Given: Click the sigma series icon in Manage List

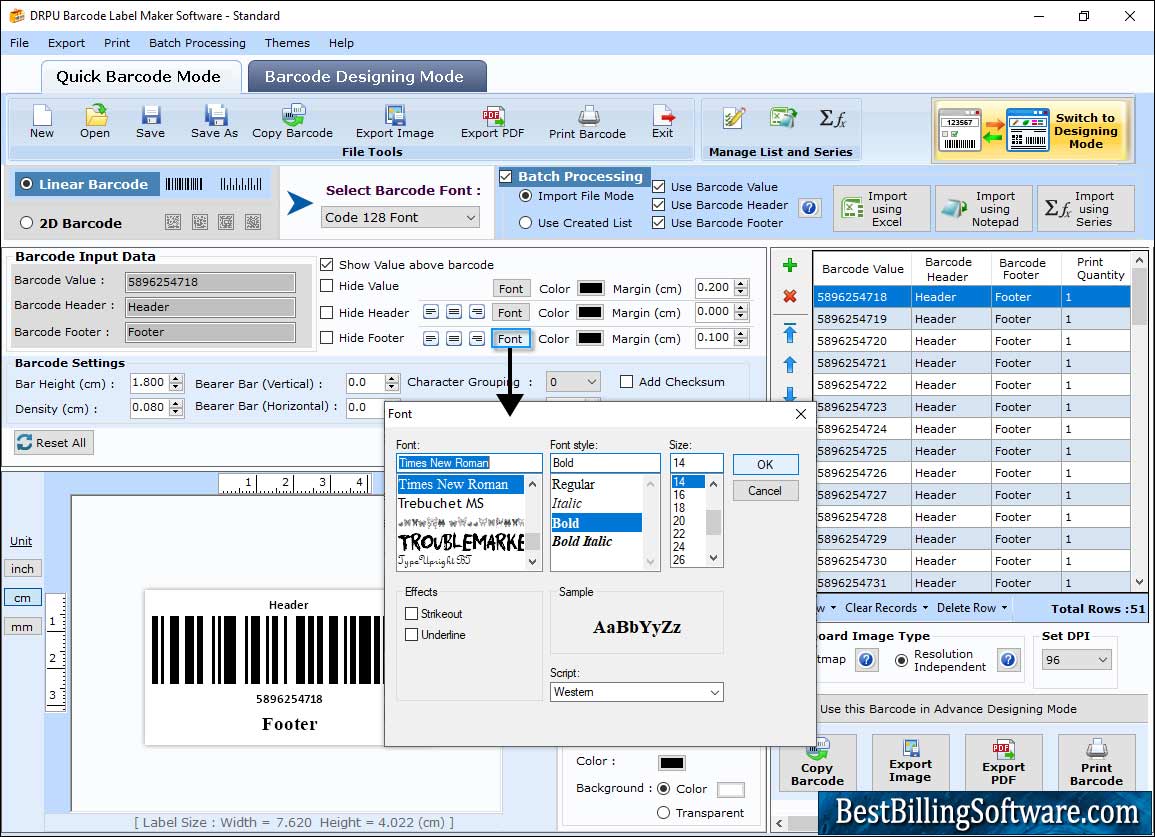Looking at the screenshot, I should (832, 118).
